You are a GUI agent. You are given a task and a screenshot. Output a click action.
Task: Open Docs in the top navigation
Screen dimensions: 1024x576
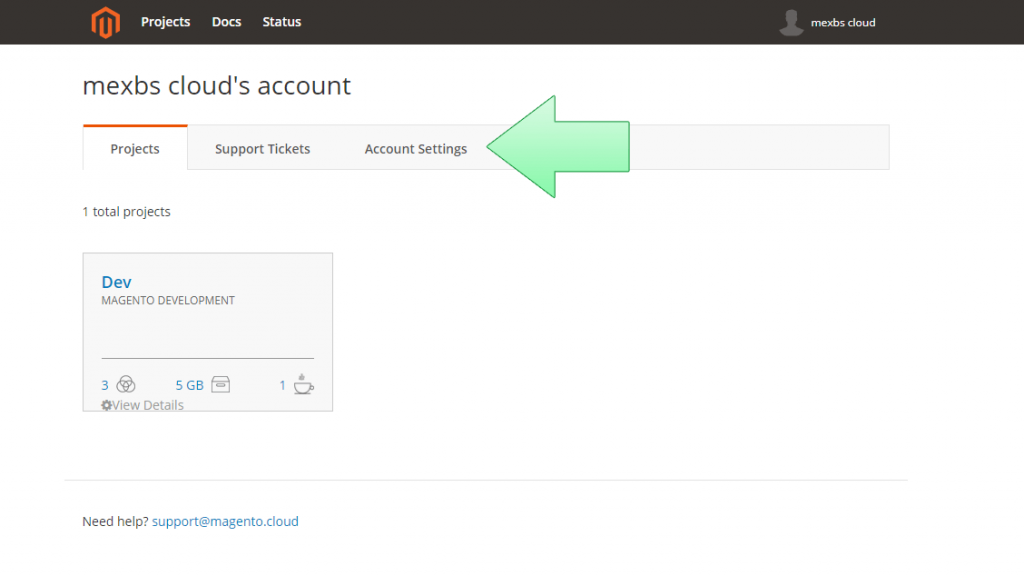click(x=226, y=22)
